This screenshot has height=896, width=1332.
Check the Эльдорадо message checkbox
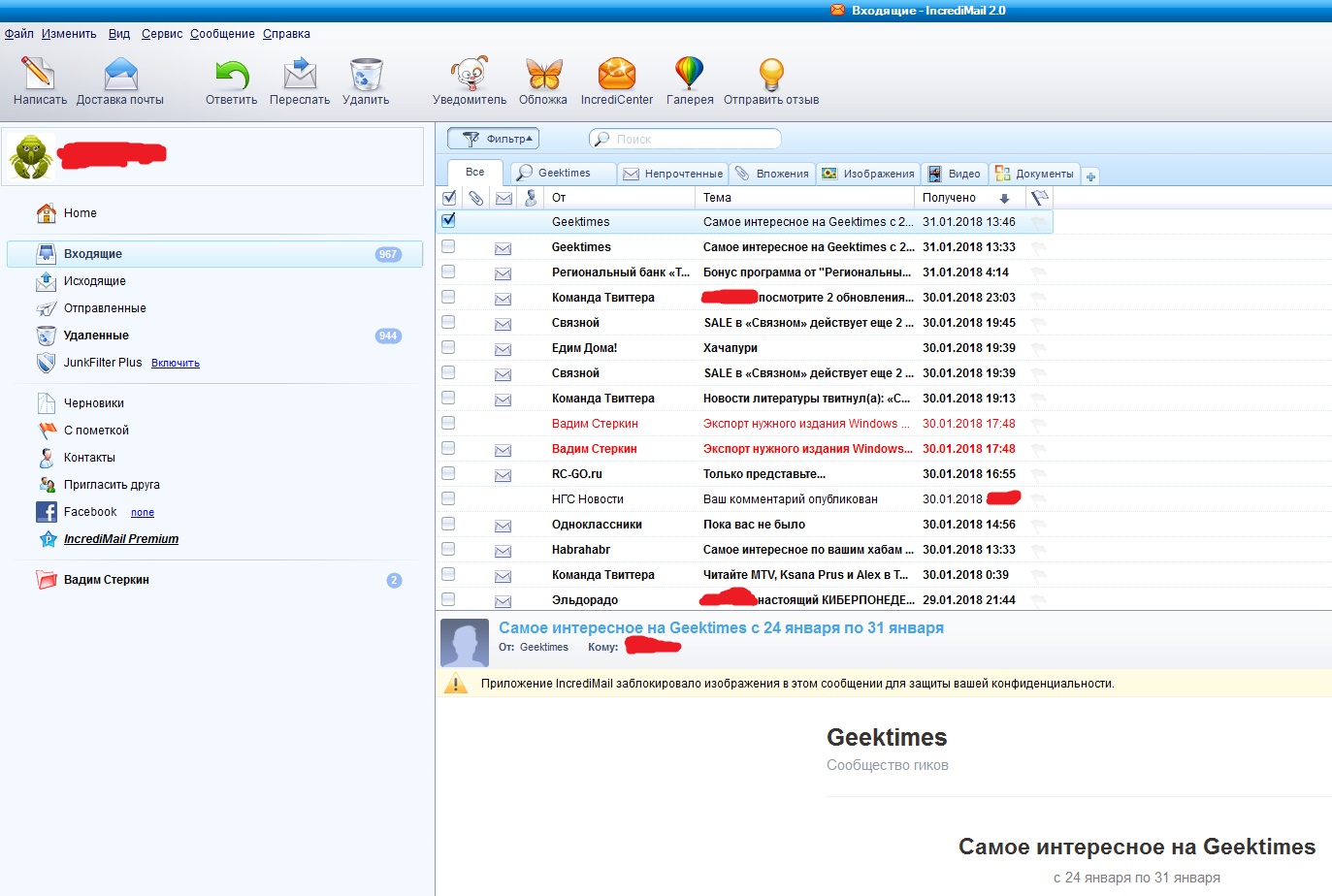click(x=448, y=599)
